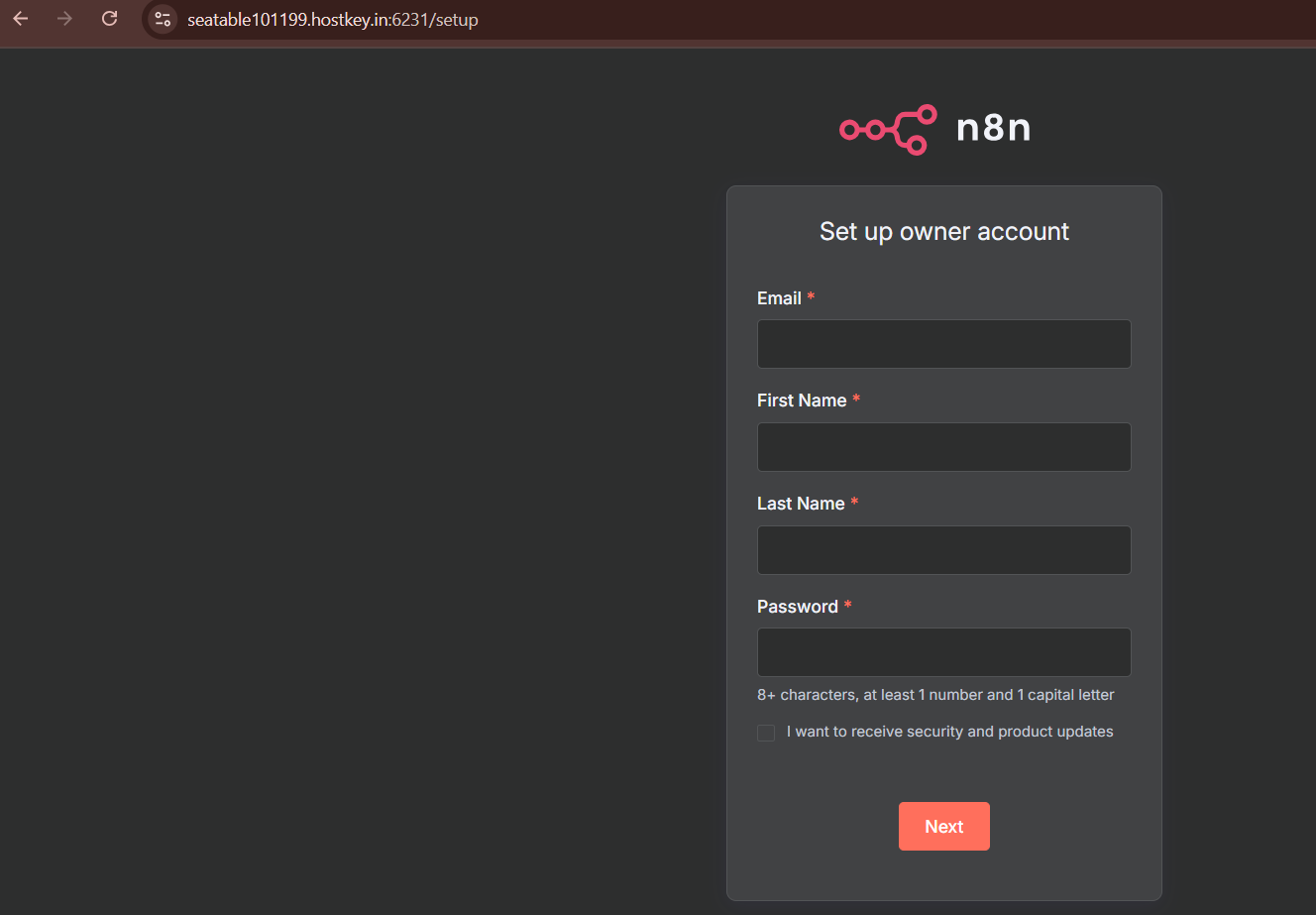Focus the Email input field
1316x915 pixels.
point(943,344)
